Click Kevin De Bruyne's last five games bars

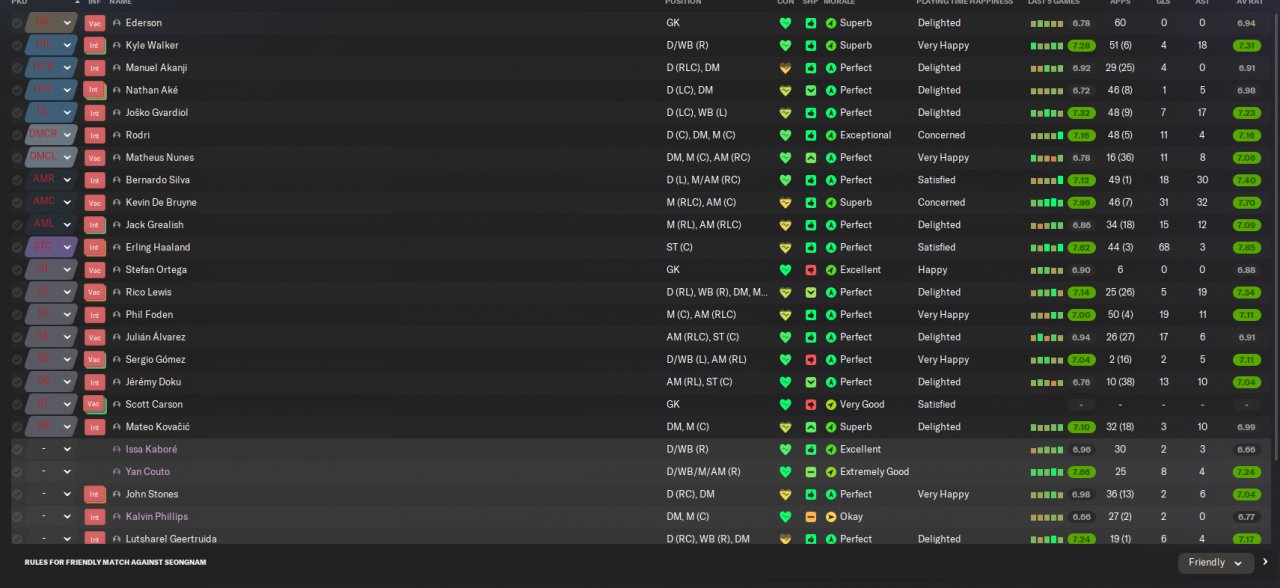1047,203
